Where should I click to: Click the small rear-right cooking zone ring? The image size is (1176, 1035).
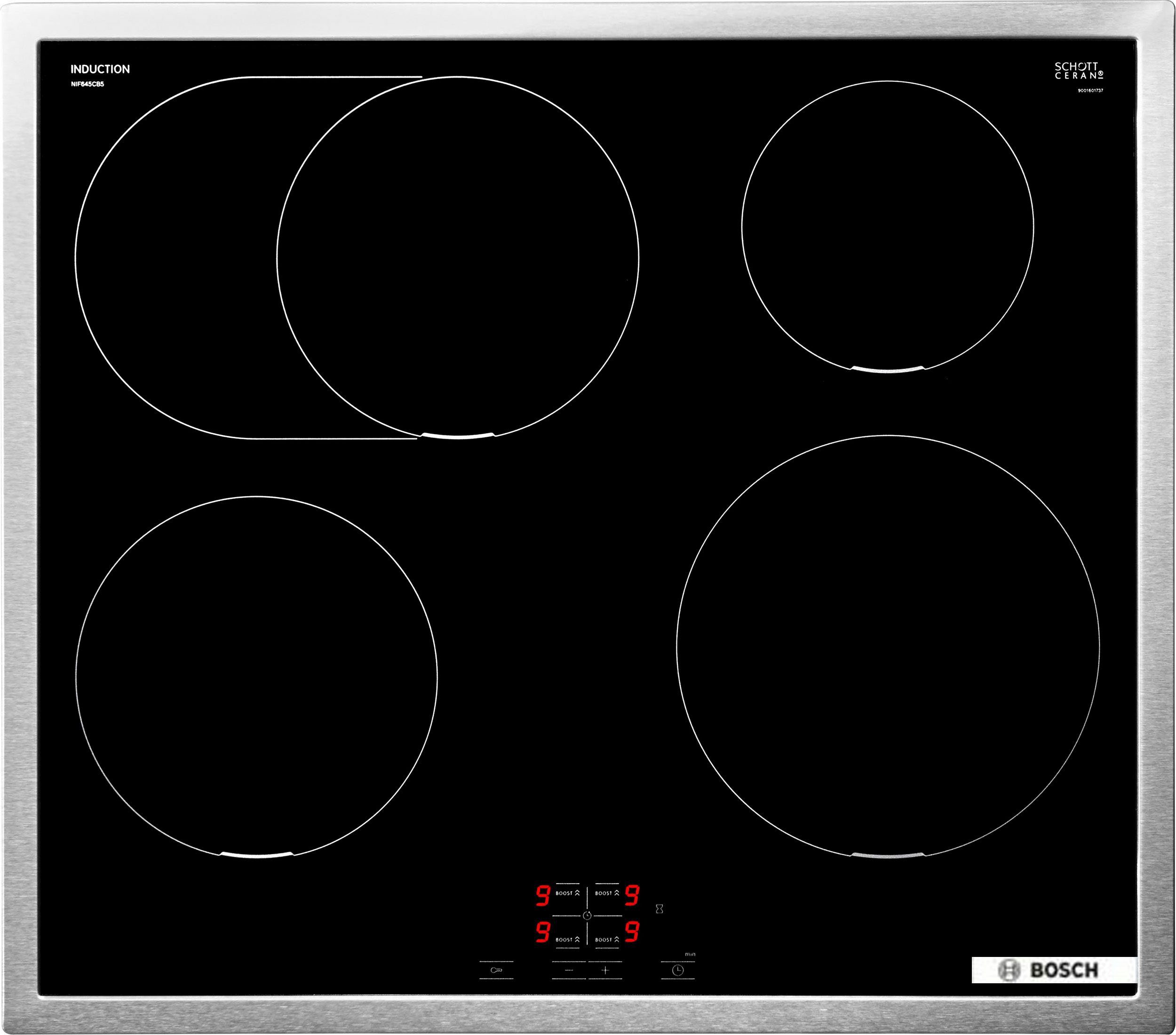888,227
